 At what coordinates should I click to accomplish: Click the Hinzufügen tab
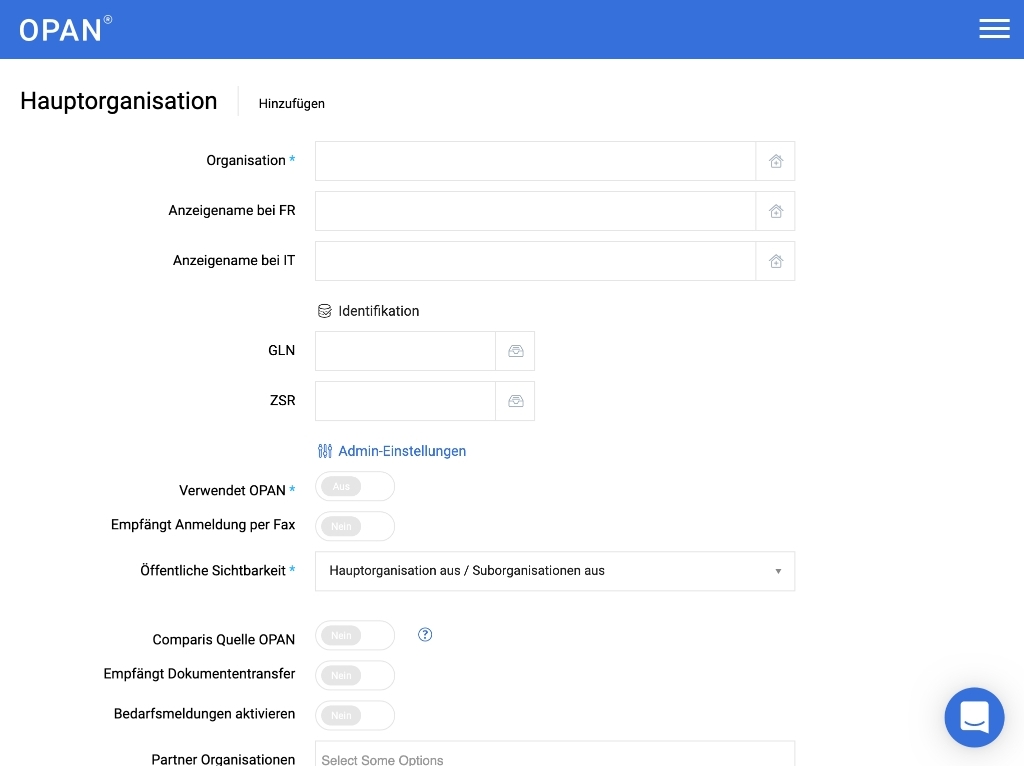coord(291,103)
